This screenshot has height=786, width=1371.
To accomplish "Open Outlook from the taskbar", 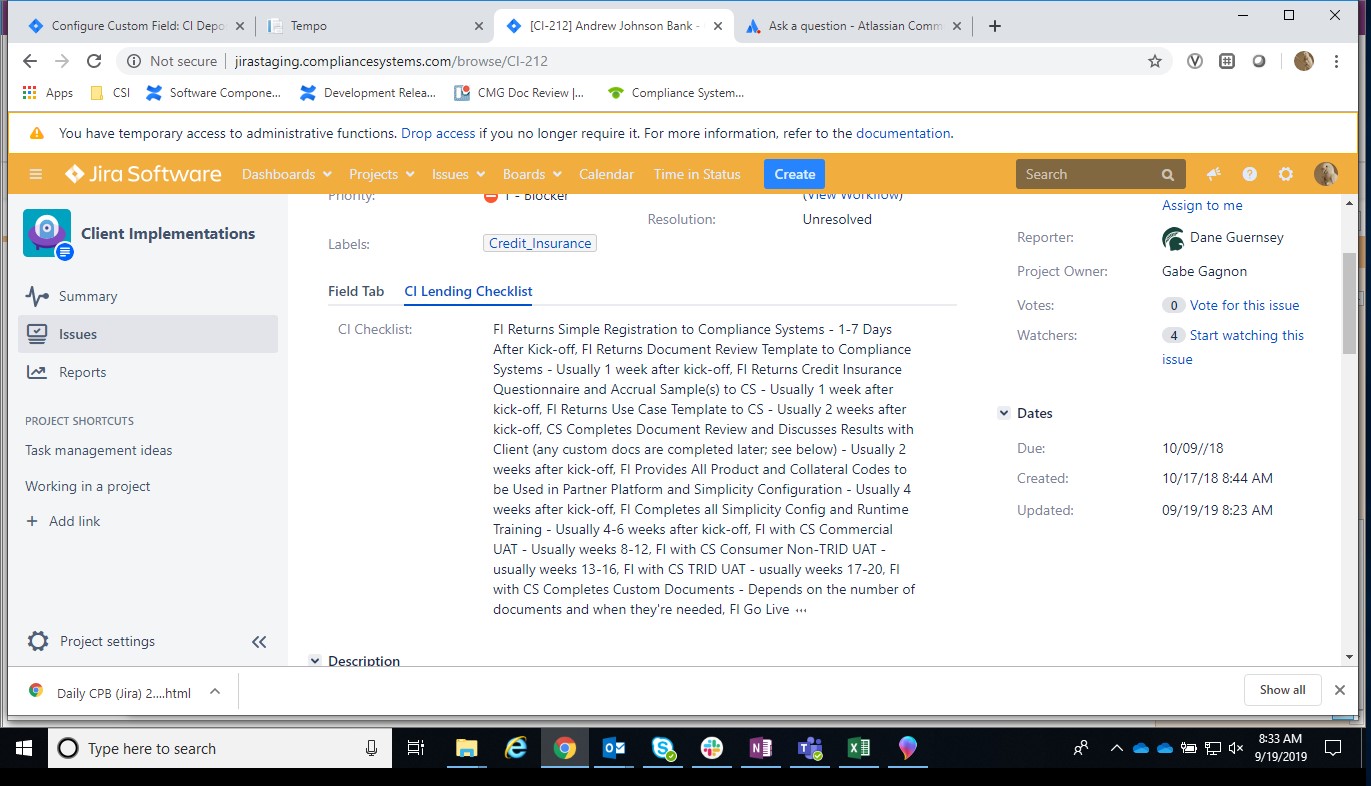I will (613, 748).
